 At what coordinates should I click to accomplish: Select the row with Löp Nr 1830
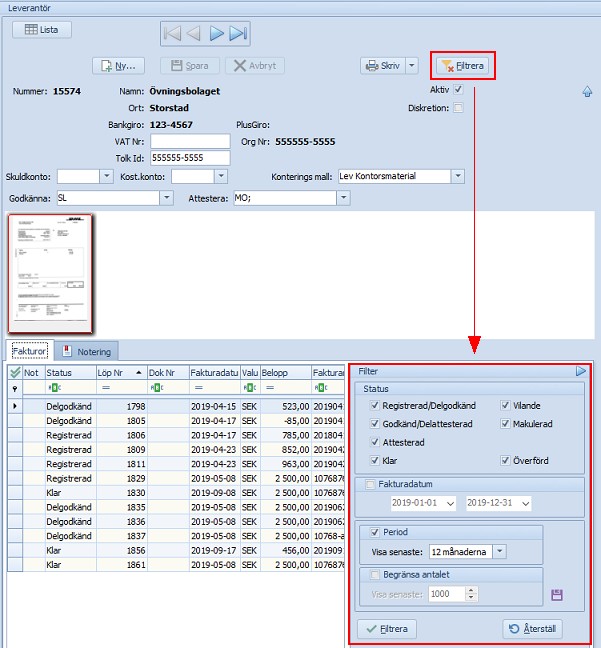[176, 493]
